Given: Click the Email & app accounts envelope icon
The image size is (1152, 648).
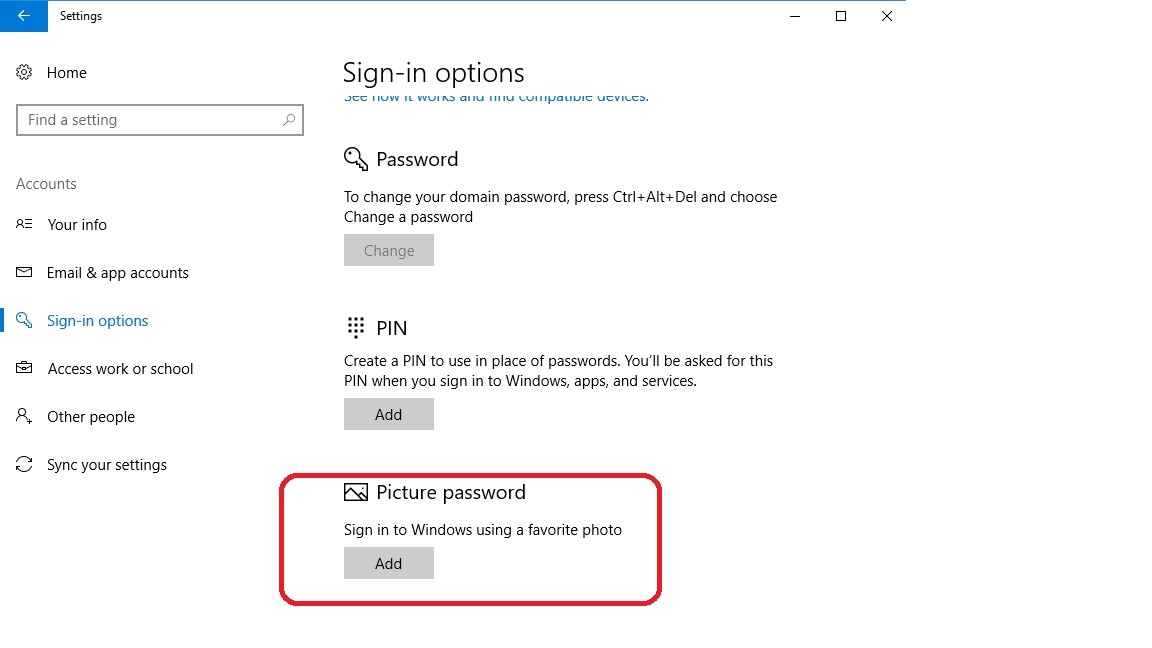Looking at the screenshot, I should tap(23, 272).
